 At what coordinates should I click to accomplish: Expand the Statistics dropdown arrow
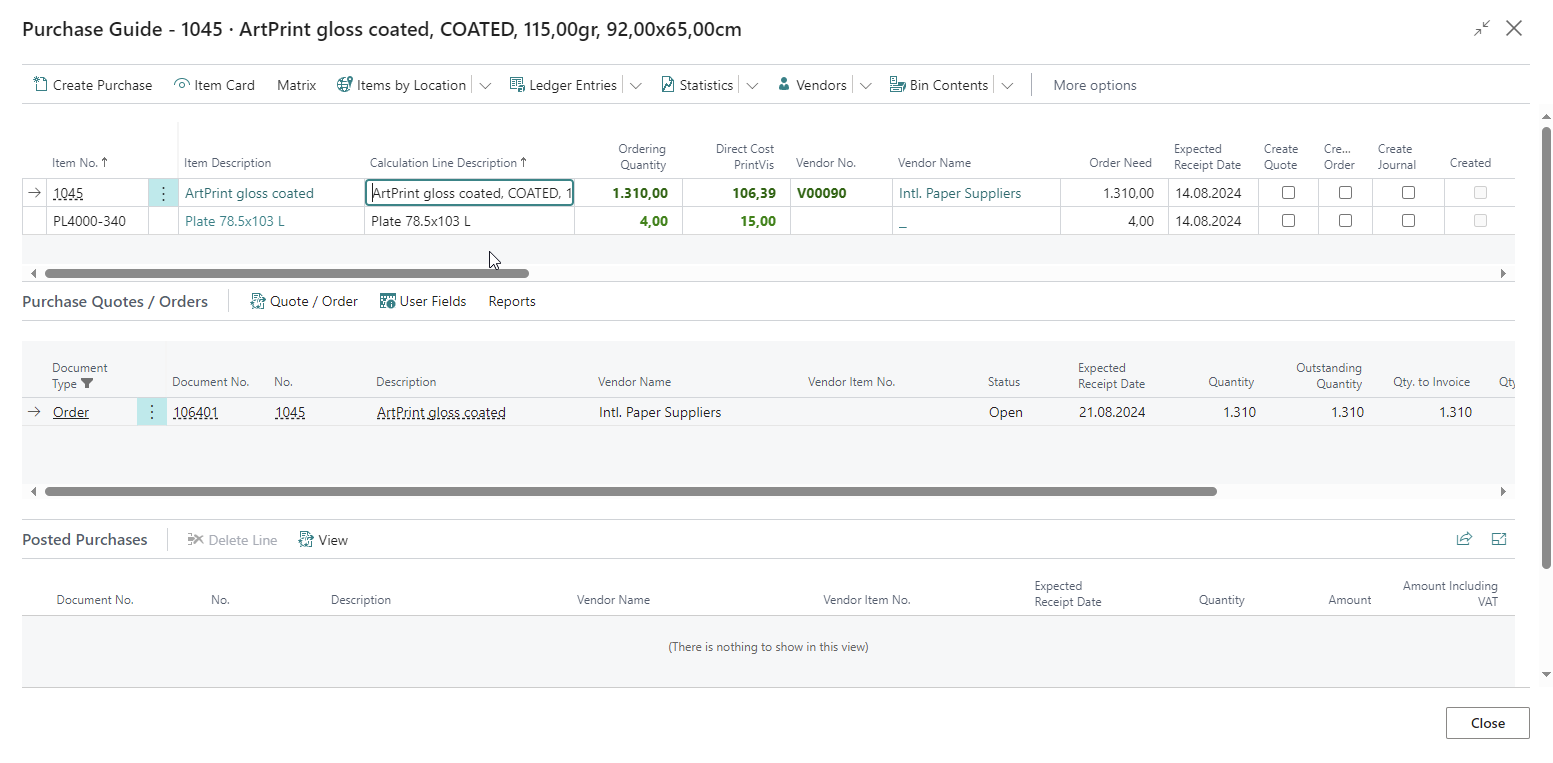pos(752,85)
